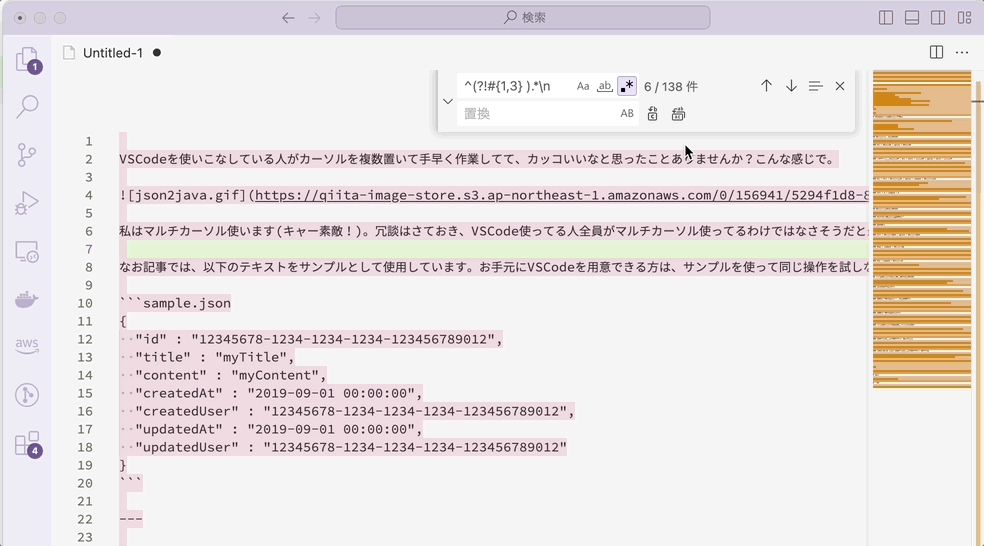The width and height of the screenshot is (984, 546).
Task: Click the ![json2java.gif] text on line 4
Action: (x=184, y=195)
